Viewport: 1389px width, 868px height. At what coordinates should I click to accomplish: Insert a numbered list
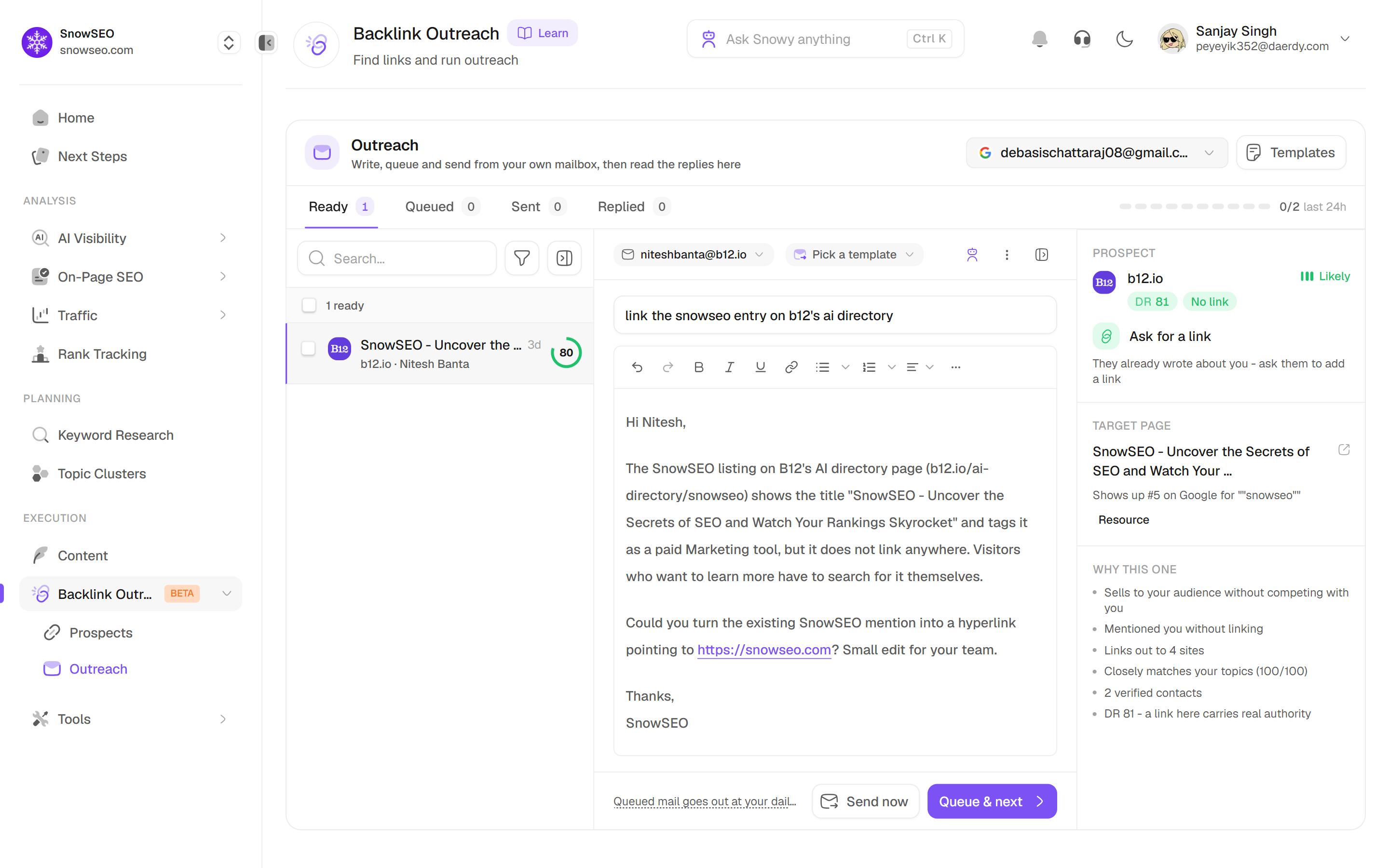click(x=869, y=367)
